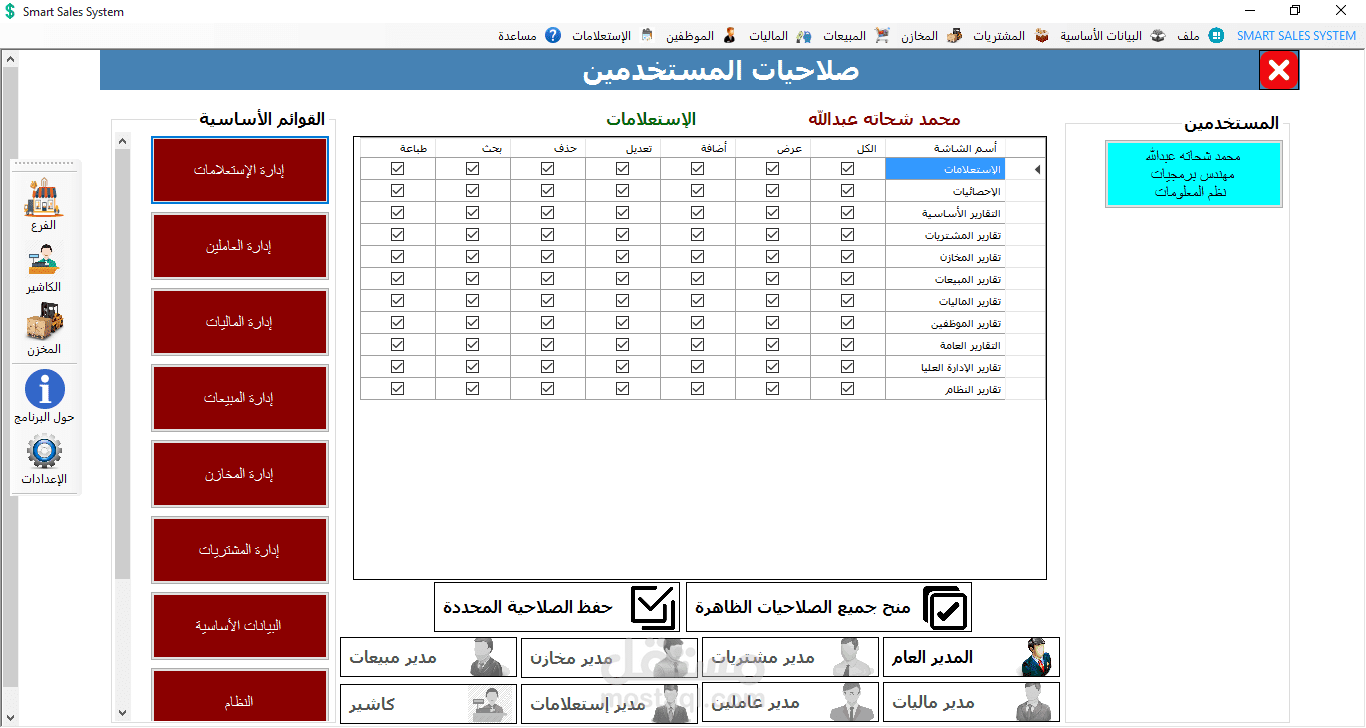Viewport: 1366px width, 728px height.
Task: Apply مدير عاملين staff manager role
Action: coord(790,702)
